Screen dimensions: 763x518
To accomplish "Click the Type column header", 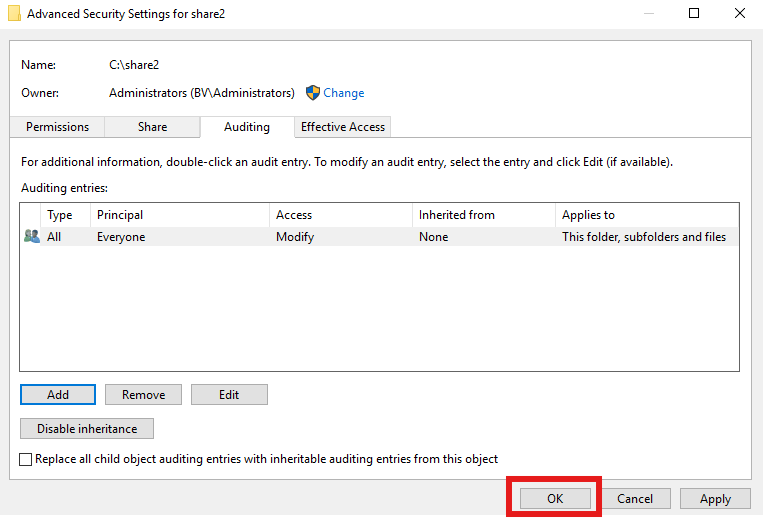I will click(x=60, y=215).
